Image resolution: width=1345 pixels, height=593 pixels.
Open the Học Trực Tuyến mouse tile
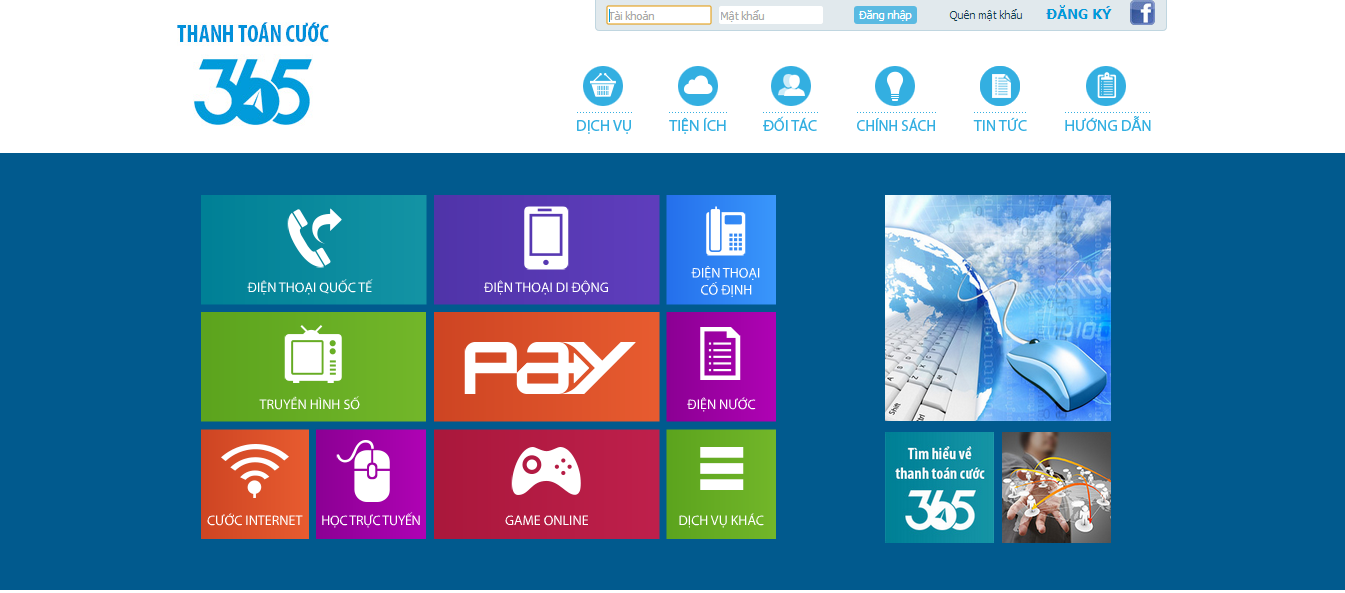371,484
